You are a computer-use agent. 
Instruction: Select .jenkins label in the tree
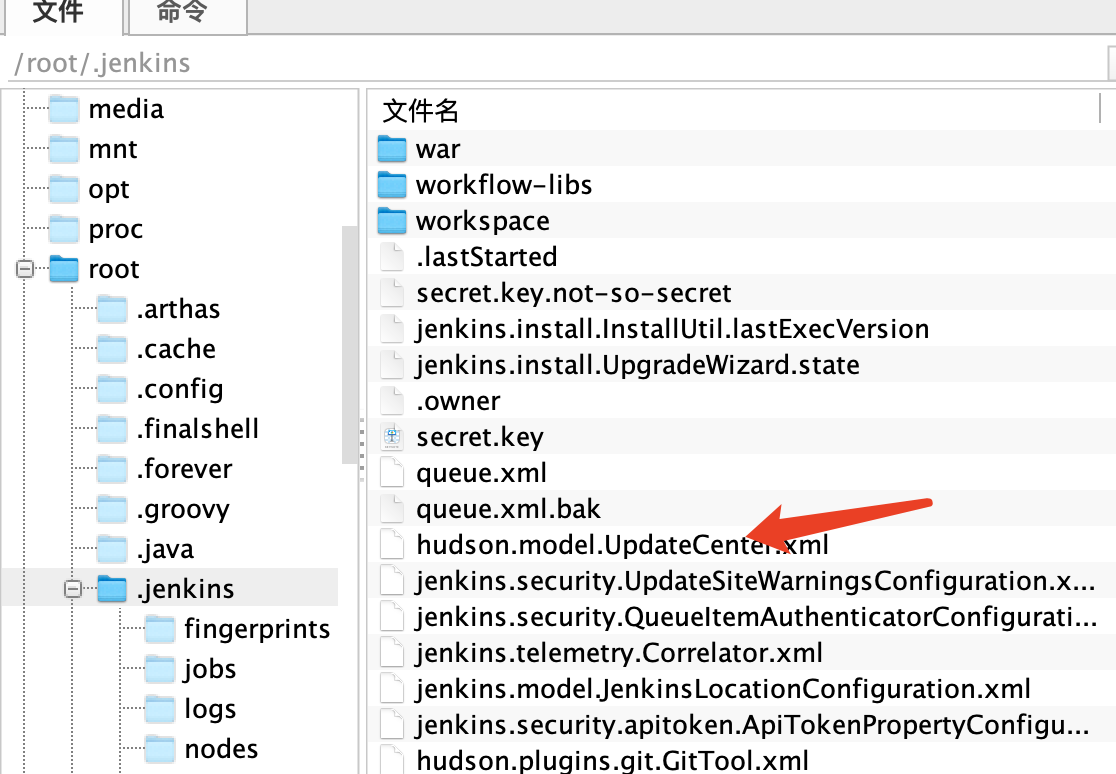[x=185, y=589]
